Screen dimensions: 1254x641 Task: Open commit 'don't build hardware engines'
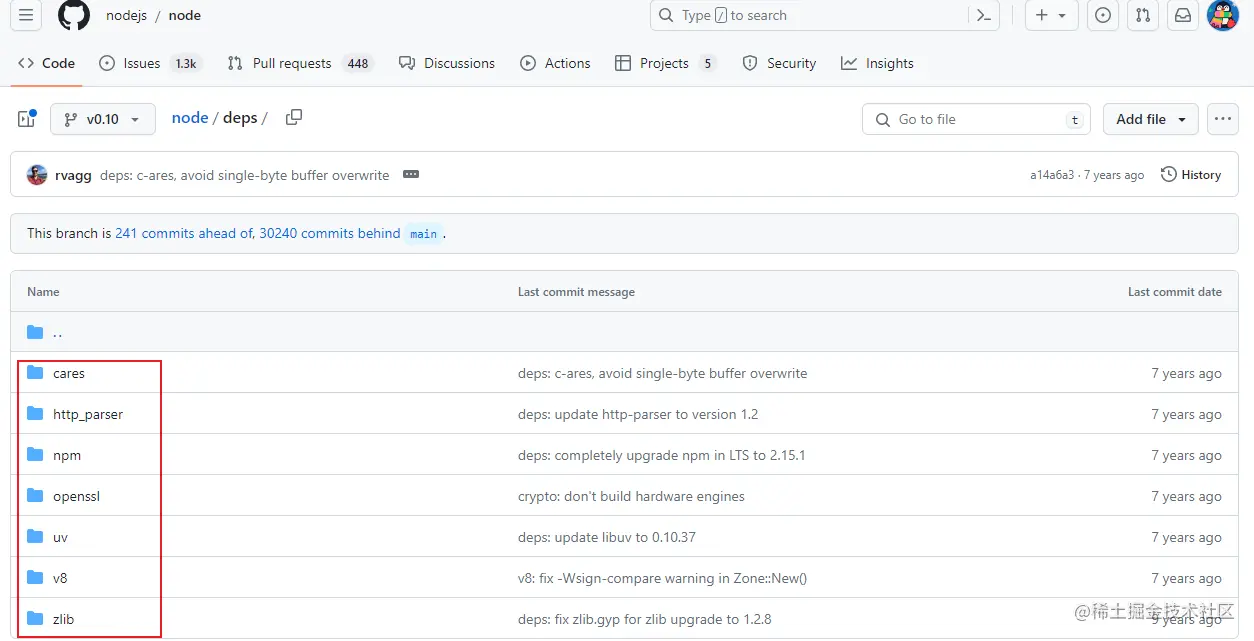coord(631,496)
